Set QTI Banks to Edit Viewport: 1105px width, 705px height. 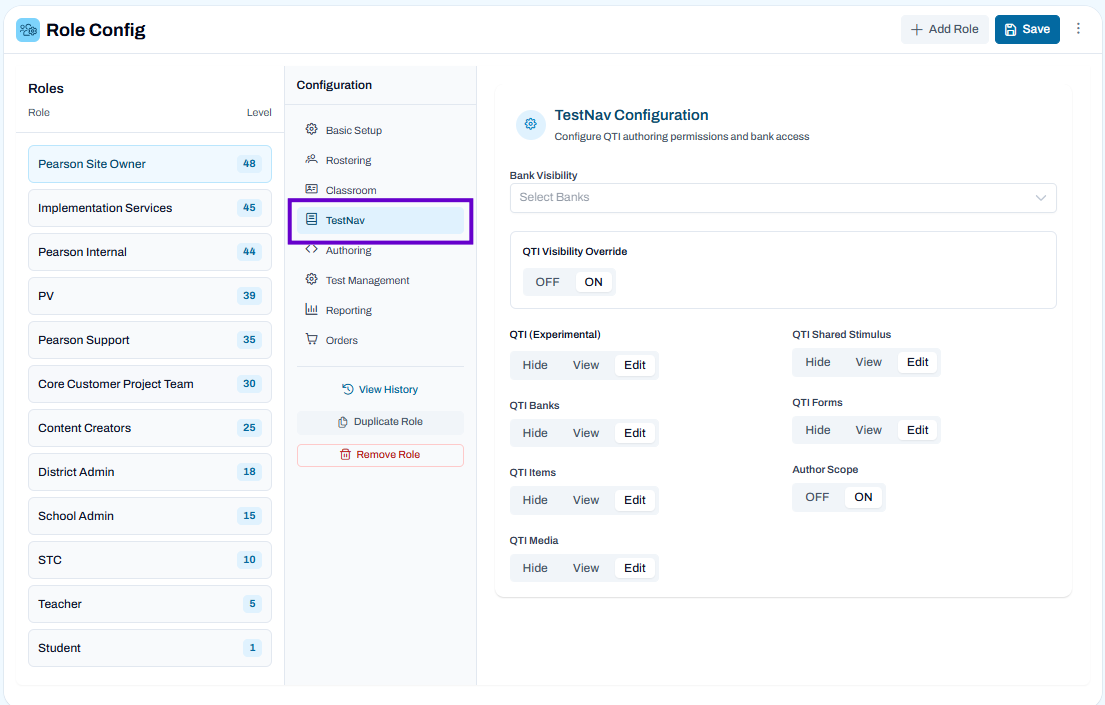(x=634, y=433)
